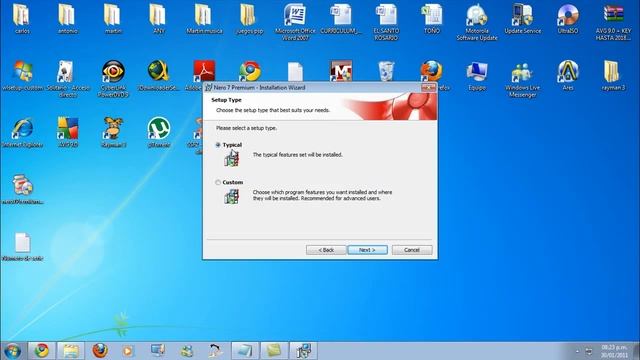Close the Nero 7 Installation Wizard window

pyautogui.click(x=428, y=87)
